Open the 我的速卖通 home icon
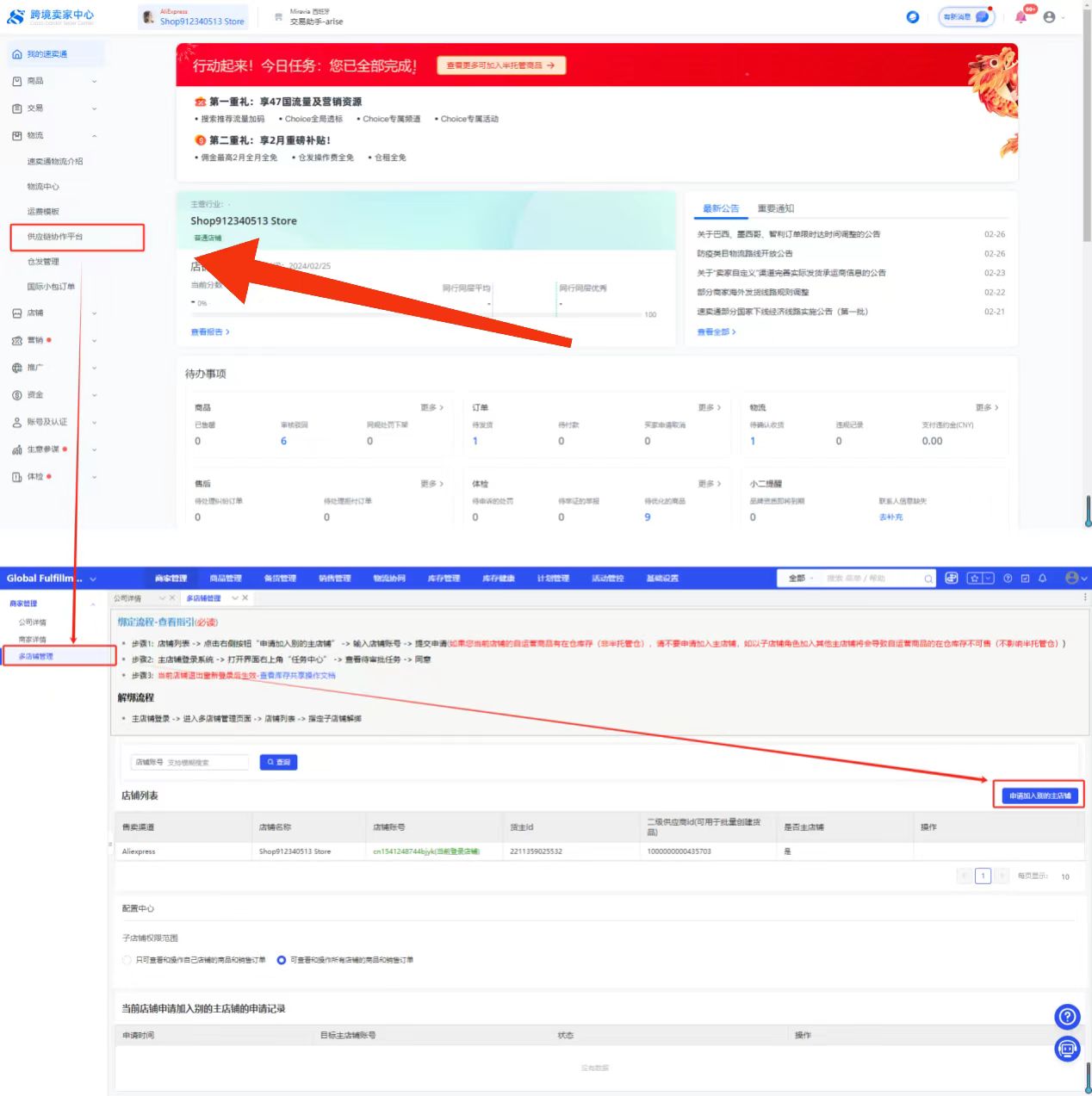Image resolution: width=1092 pixels, height=1096 pixels. point(17,54)
